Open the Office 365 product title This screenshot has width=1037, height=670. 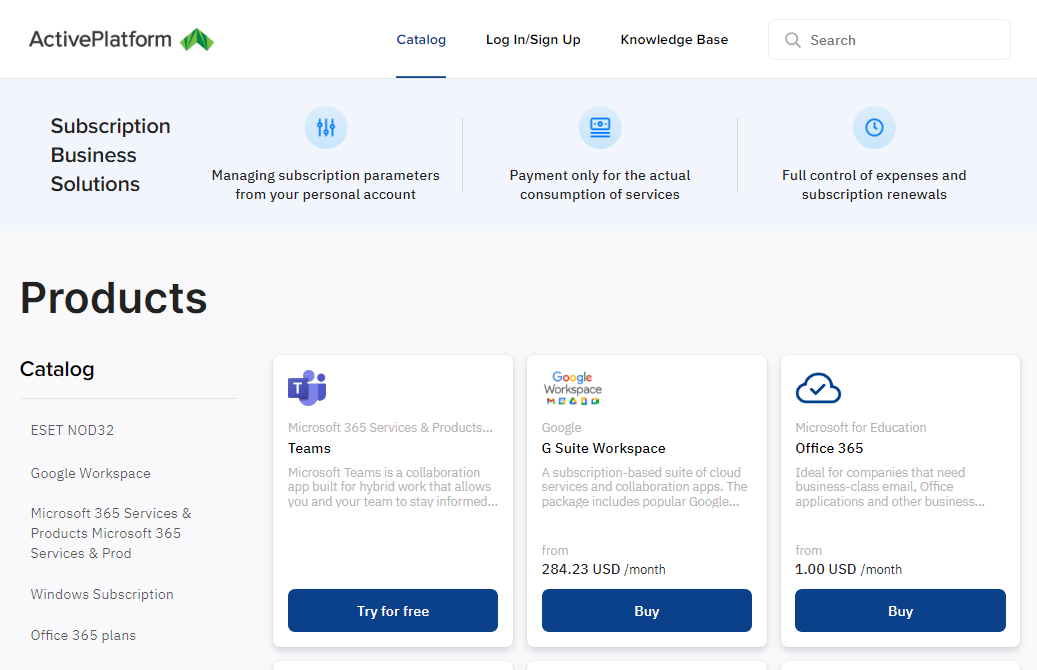[829, 448]
